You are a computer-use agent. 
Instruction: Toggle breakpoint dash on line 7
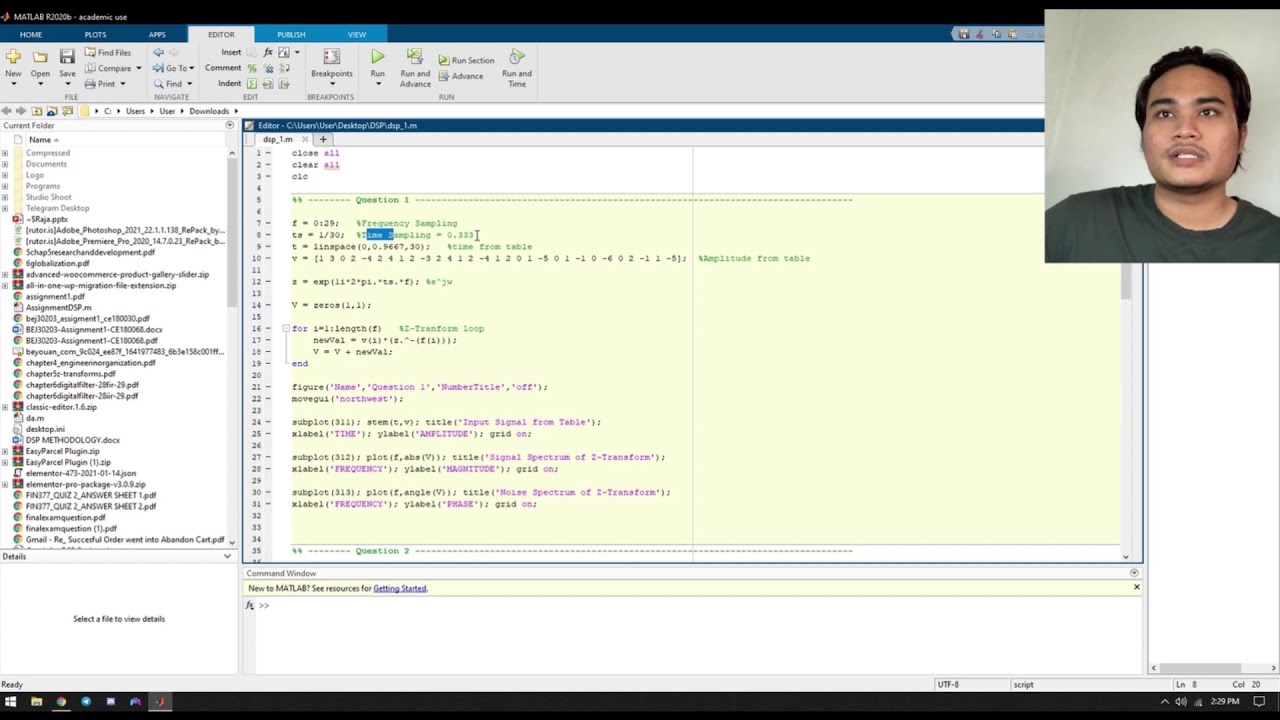(268, 223)
